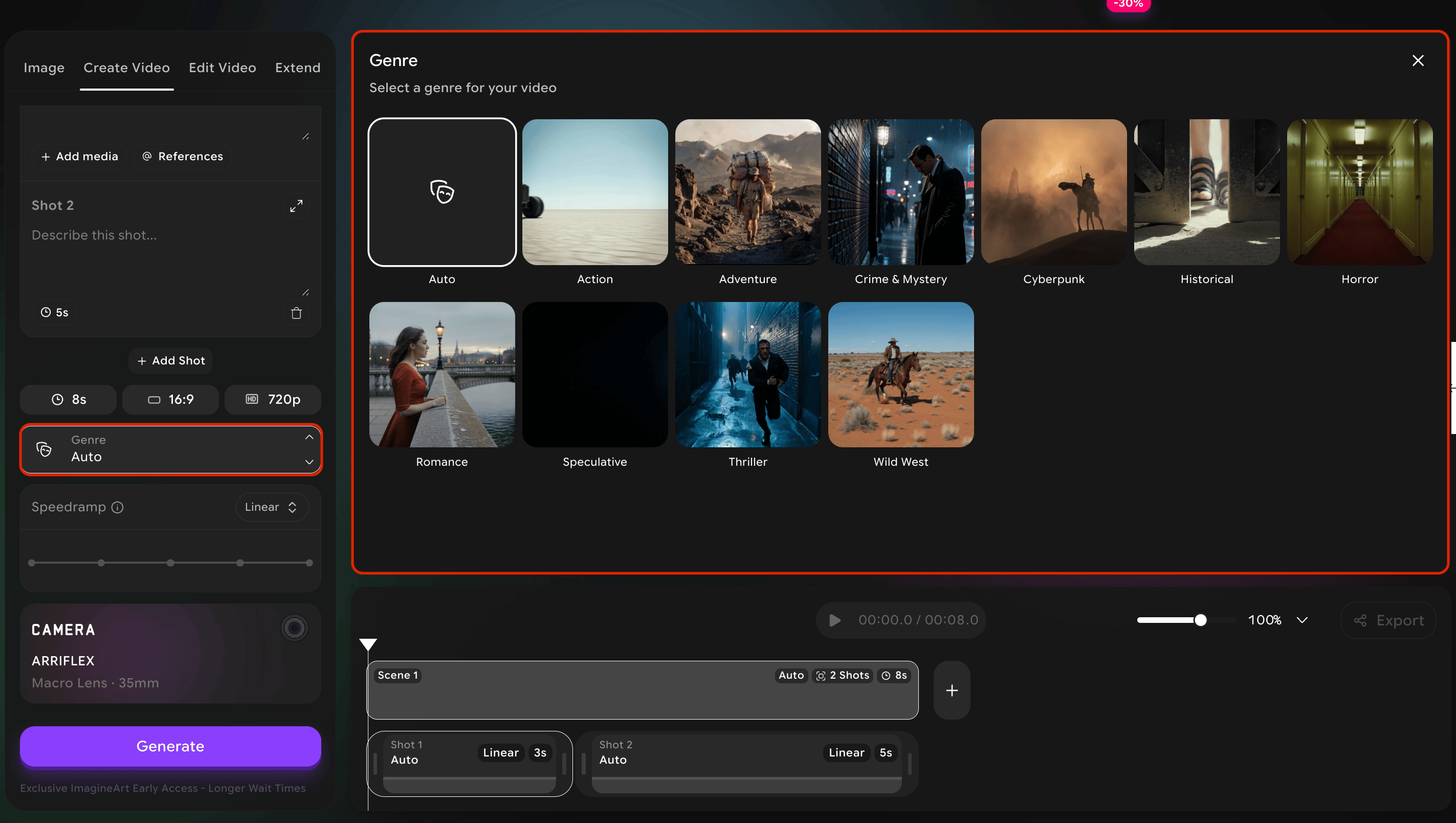Open the ARRIFLEX camera settings card
Screen dimensions: 1456x823
[171, 654]
